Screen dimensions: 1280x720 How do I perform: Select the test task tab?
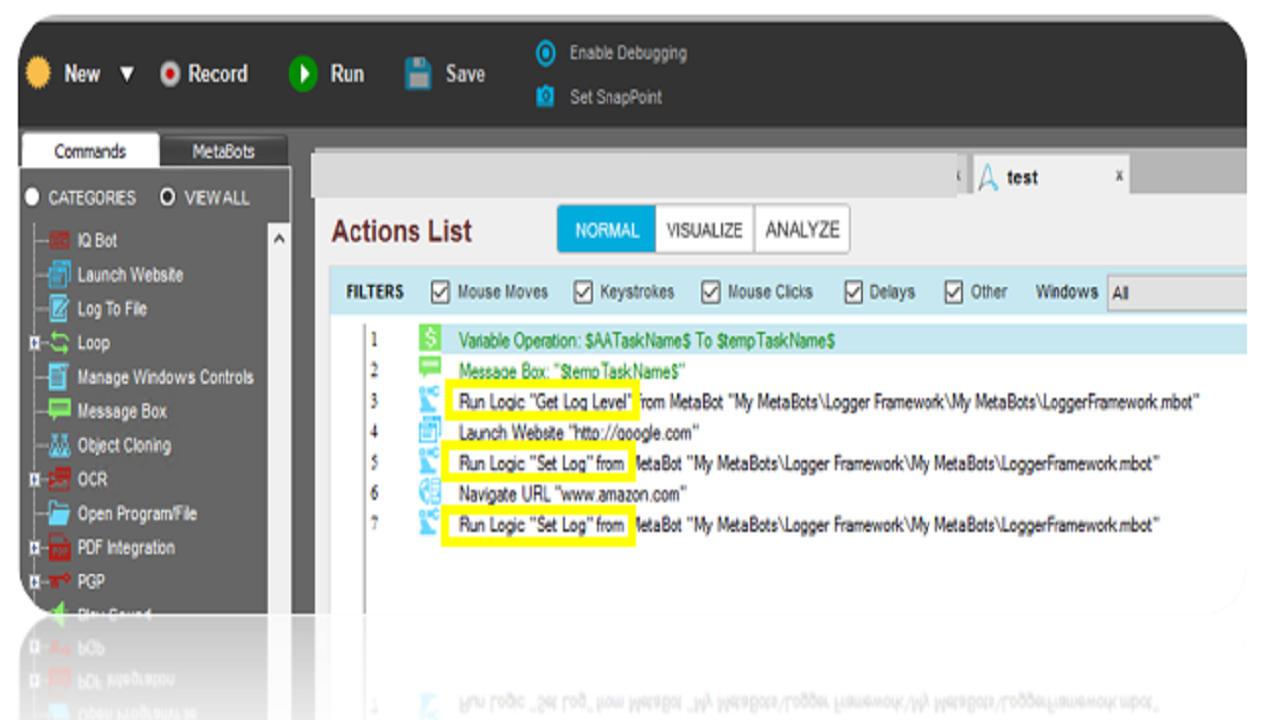(1050, 177)
